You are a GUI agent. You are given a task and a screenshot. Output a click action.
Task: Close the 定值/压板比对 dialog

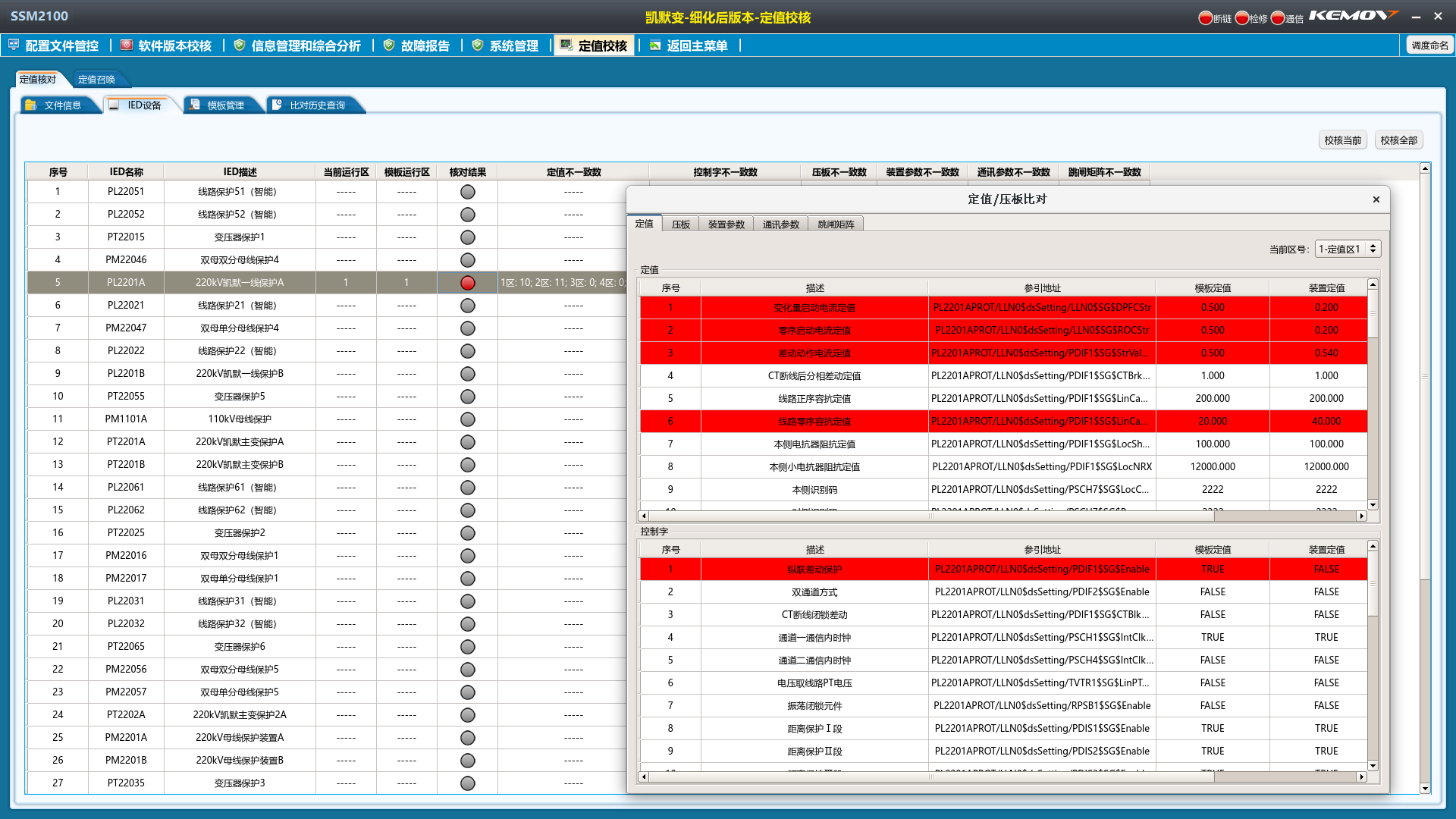pyautogui.click(x=1376, y=199)
